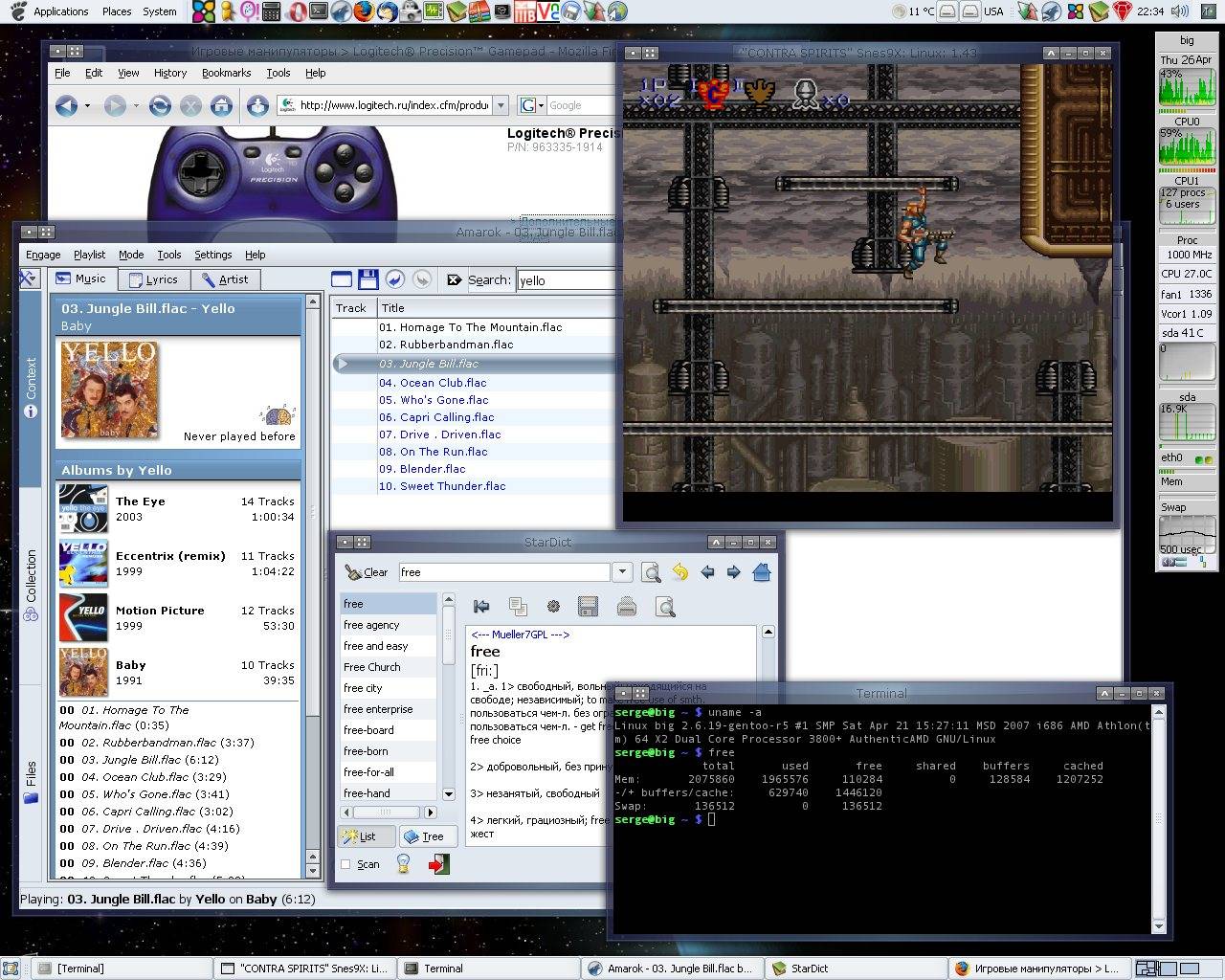Open Amarok Files sidebar tab
Image resolution: width=1225 pixels, height=980 pixels.
point(31,782)
